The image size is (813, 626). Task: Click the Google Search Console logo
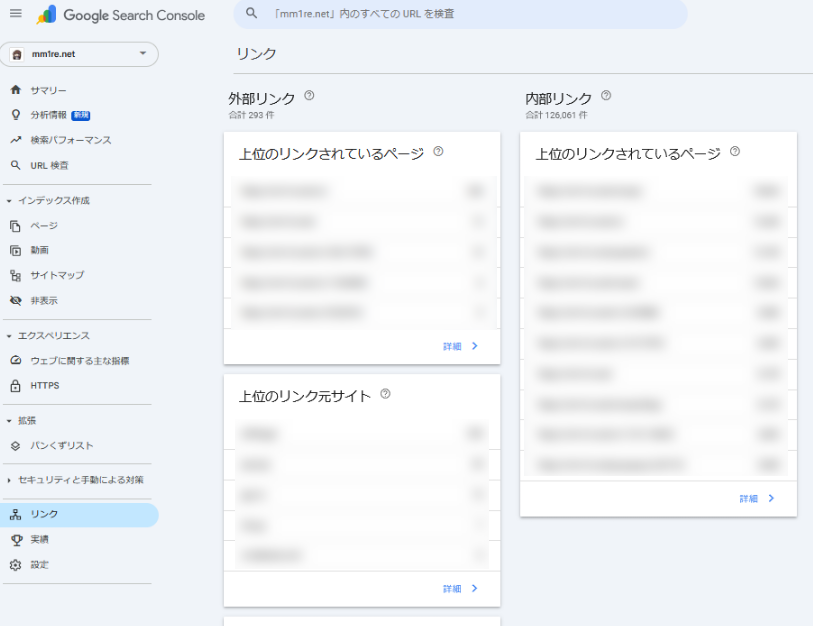(120, 15)
